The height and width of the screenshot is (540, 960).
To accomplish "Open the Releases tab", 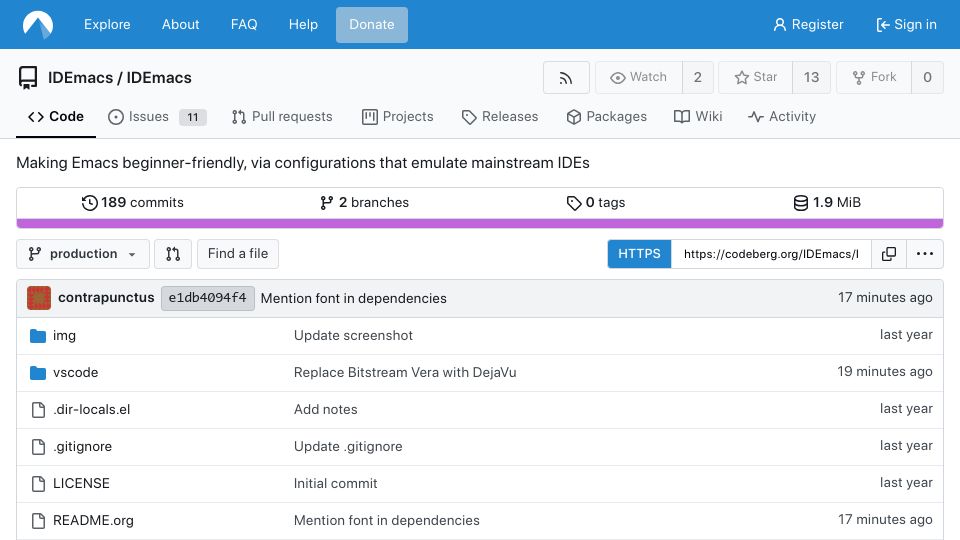I will click(x=500, y=117).
